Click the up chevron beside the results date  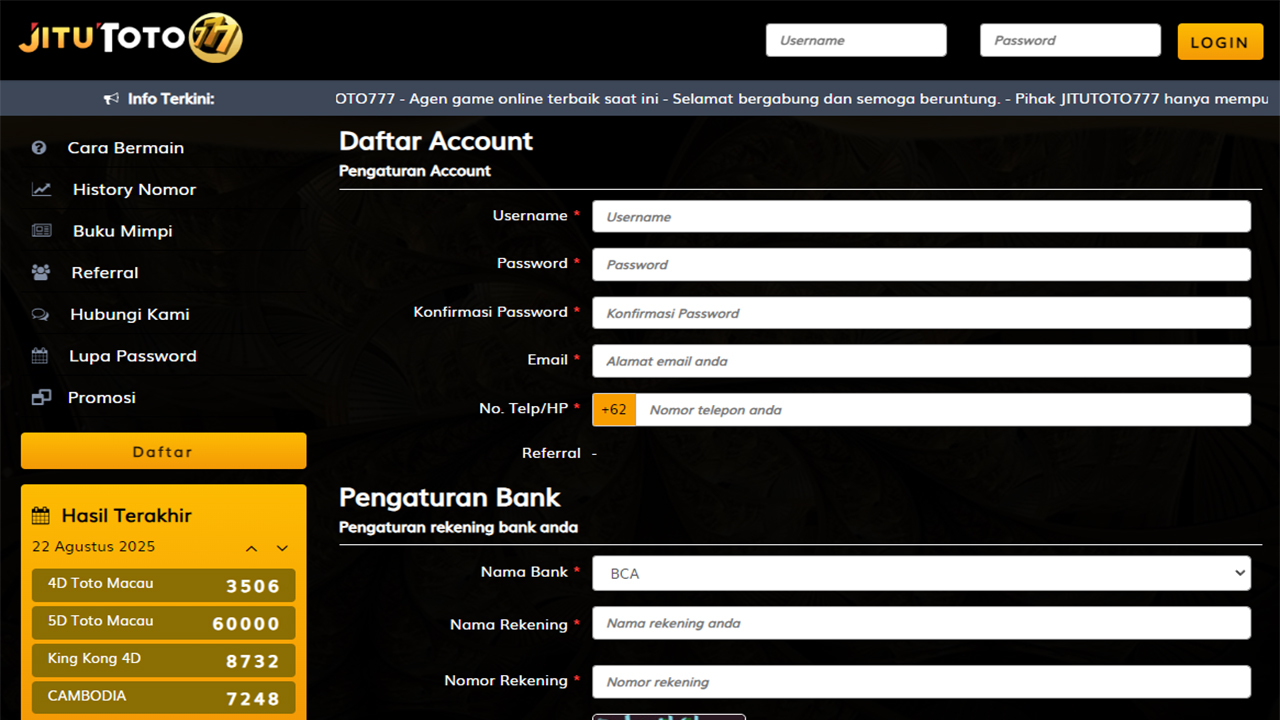252,548
